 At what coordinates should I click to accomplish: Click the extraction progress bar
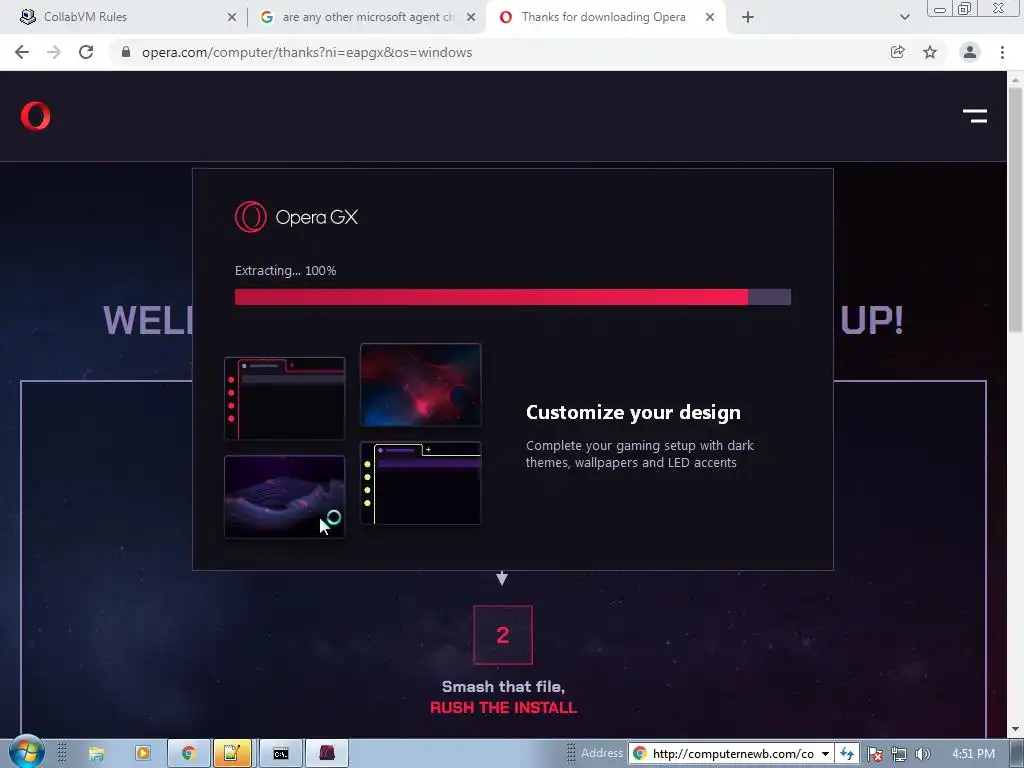coord(513,297)
